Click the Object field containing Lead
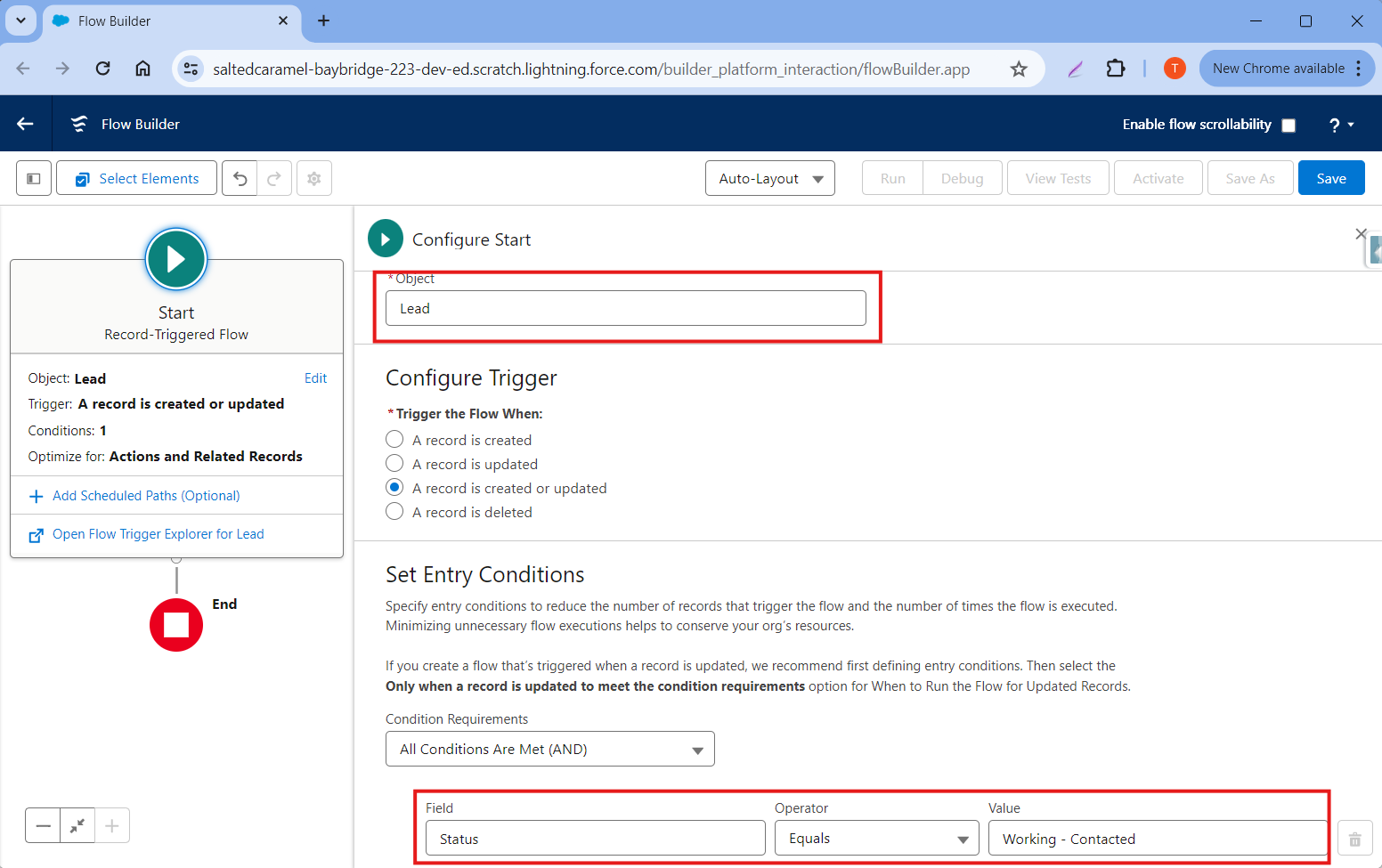The height and width of the screenshot is (868, 1382). pyautogui.click(x=626, y=308)
